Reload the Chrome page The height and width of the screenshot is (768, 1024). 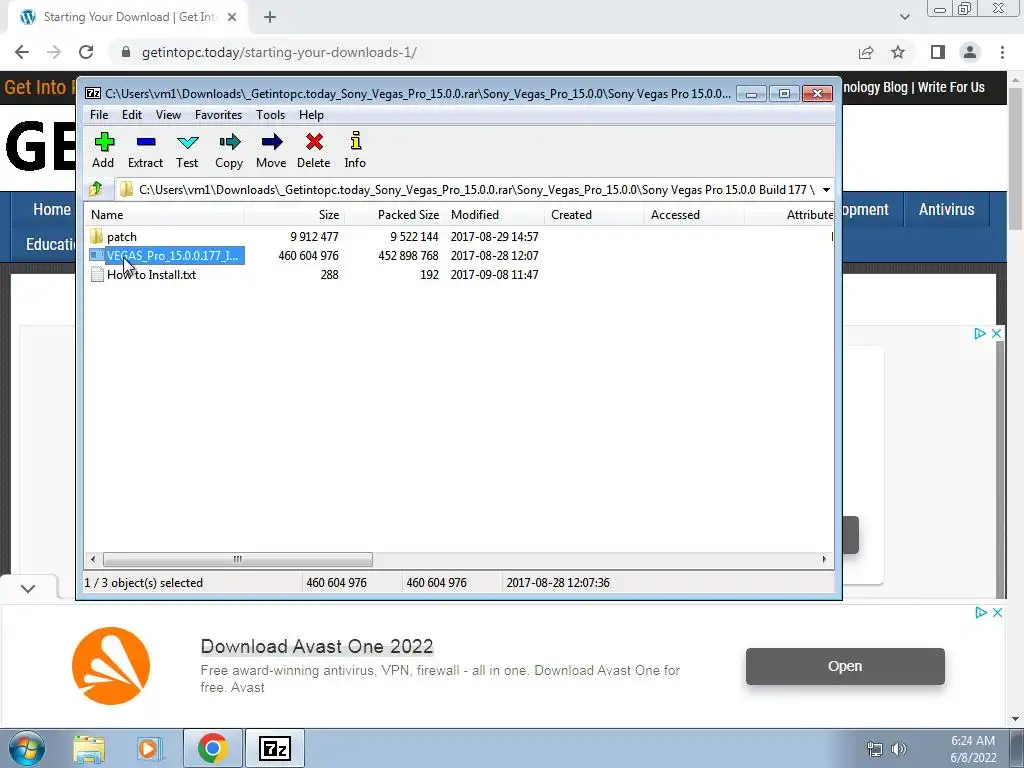click(x=86, y=52)
